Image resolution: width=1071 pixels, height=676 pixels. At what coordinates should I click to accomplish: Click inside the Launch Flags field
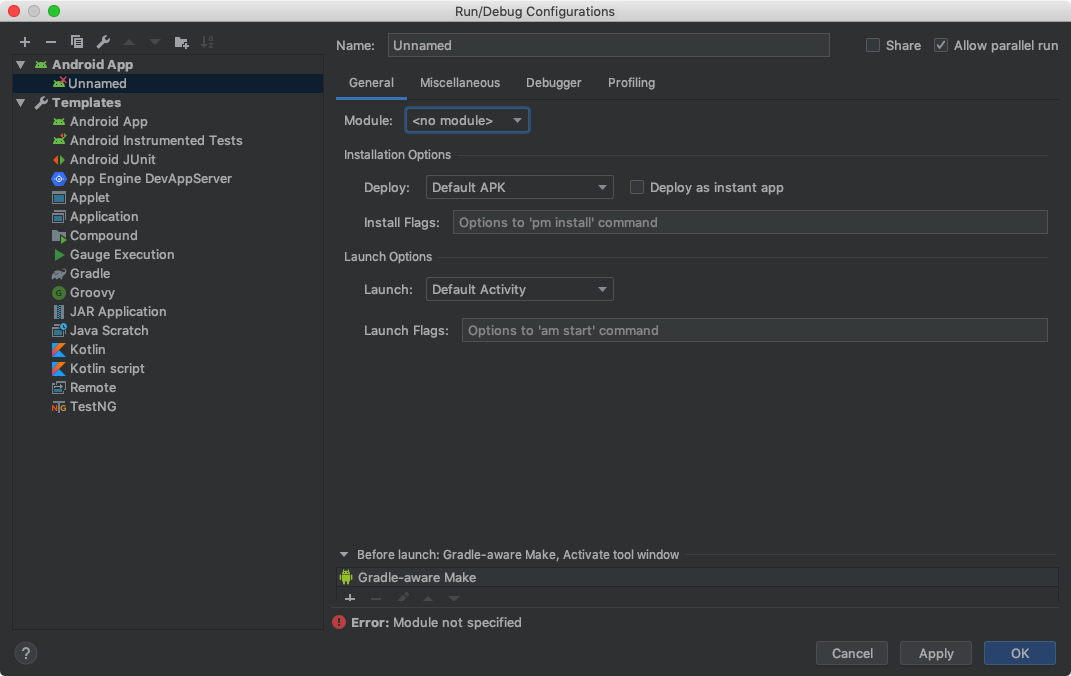coord(754,330)
